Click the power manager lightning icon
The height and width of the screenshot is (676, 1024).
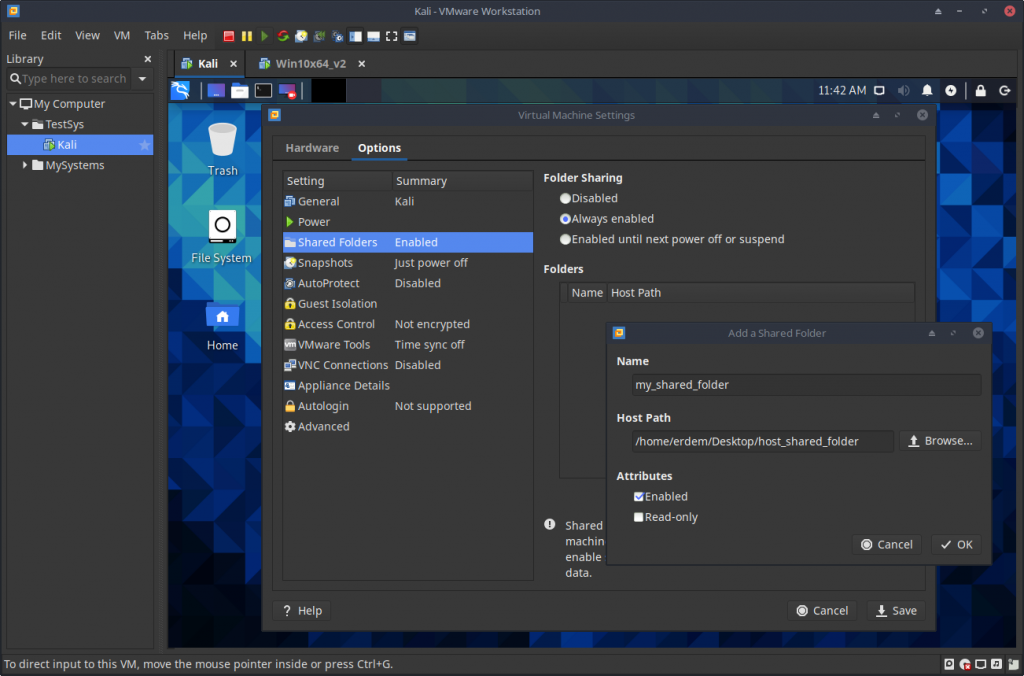tap(951, 91)
